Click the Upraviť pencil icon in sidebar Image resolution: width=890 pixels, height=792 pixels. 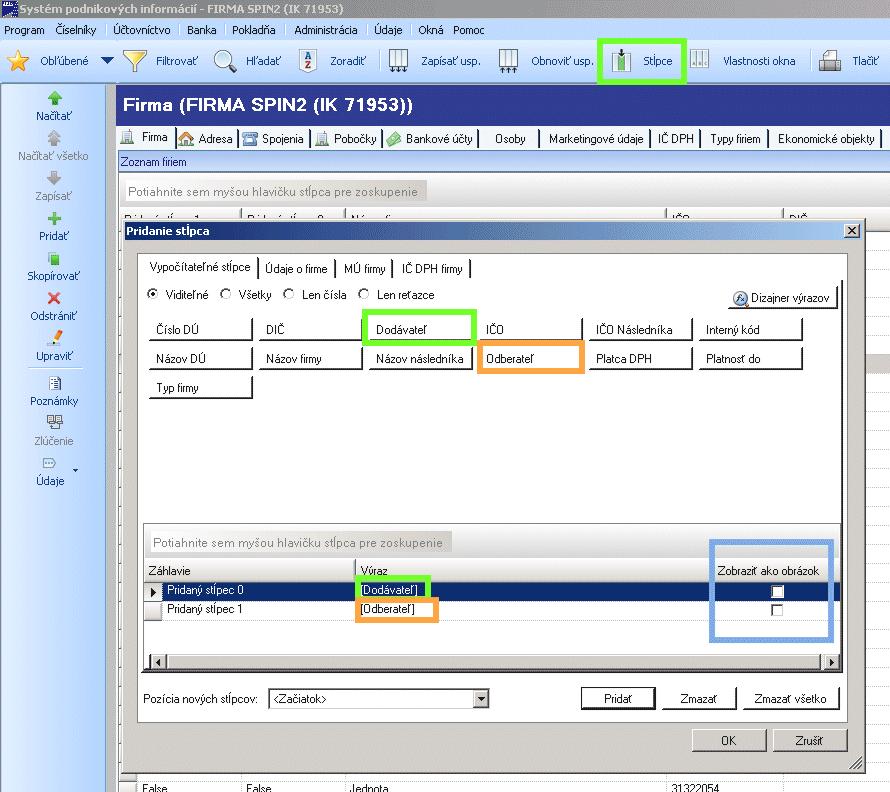coord(54,338)
